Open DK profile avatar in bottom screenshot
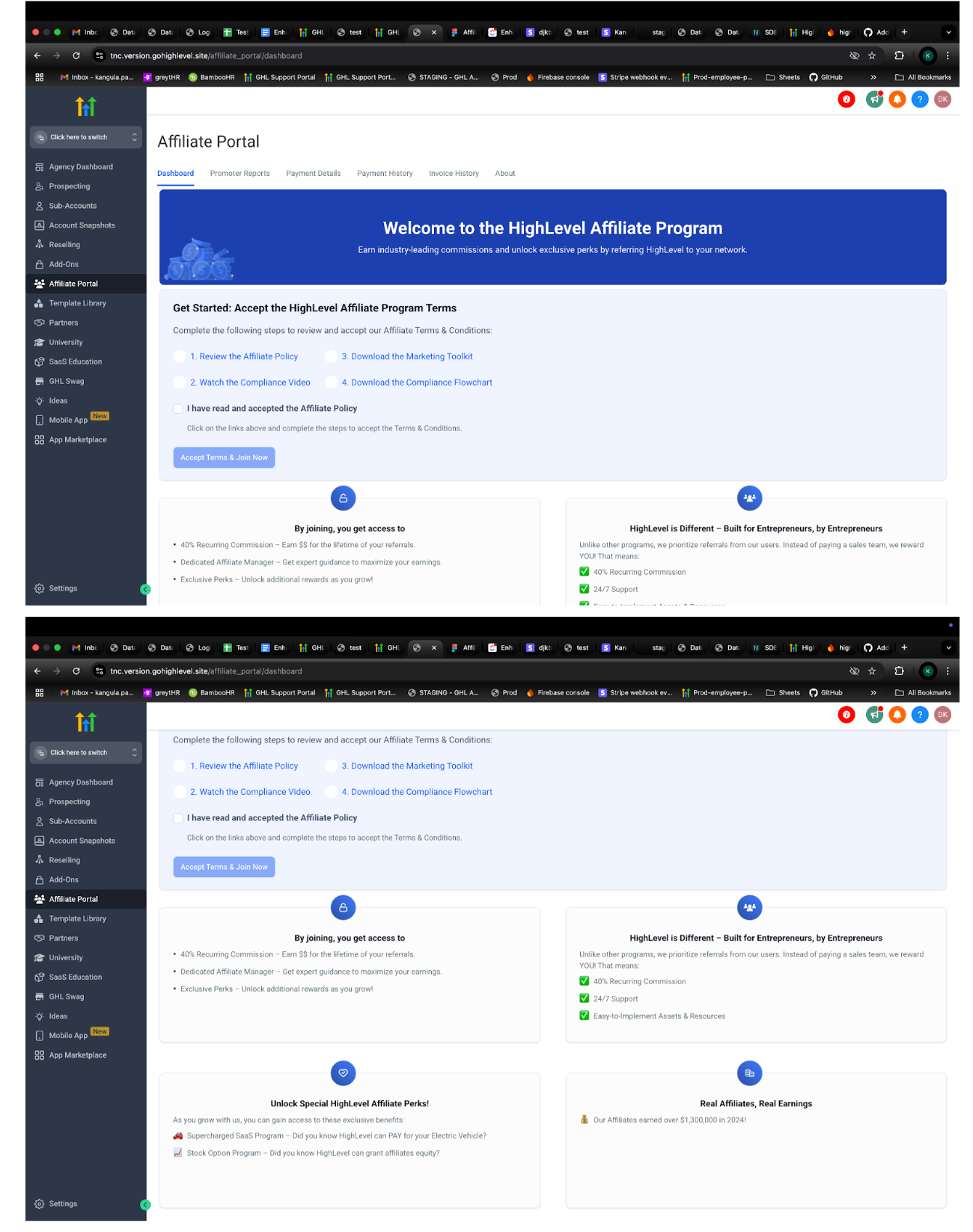The width and height of the screenshot is (973, 1232). [942, 714]
